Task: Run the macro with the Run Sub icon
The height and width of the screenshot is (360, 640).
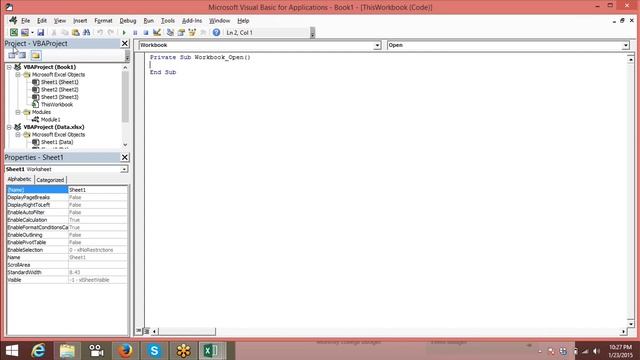Action: click(124, 32)
